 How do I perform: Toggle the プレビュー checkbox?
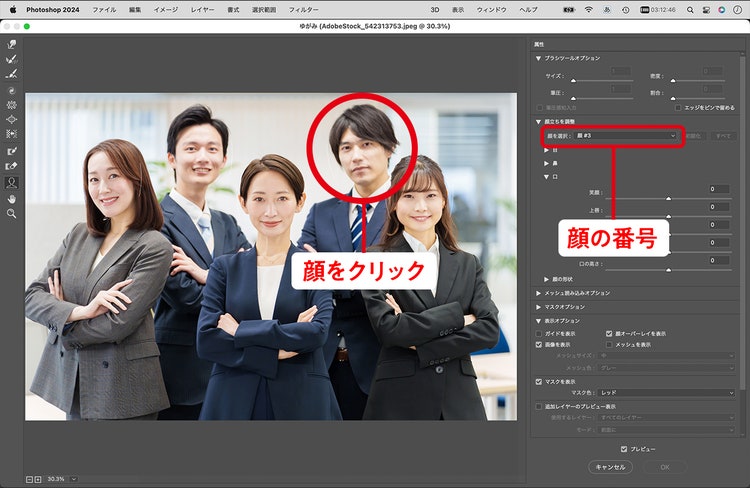click(x=624, y=449)
